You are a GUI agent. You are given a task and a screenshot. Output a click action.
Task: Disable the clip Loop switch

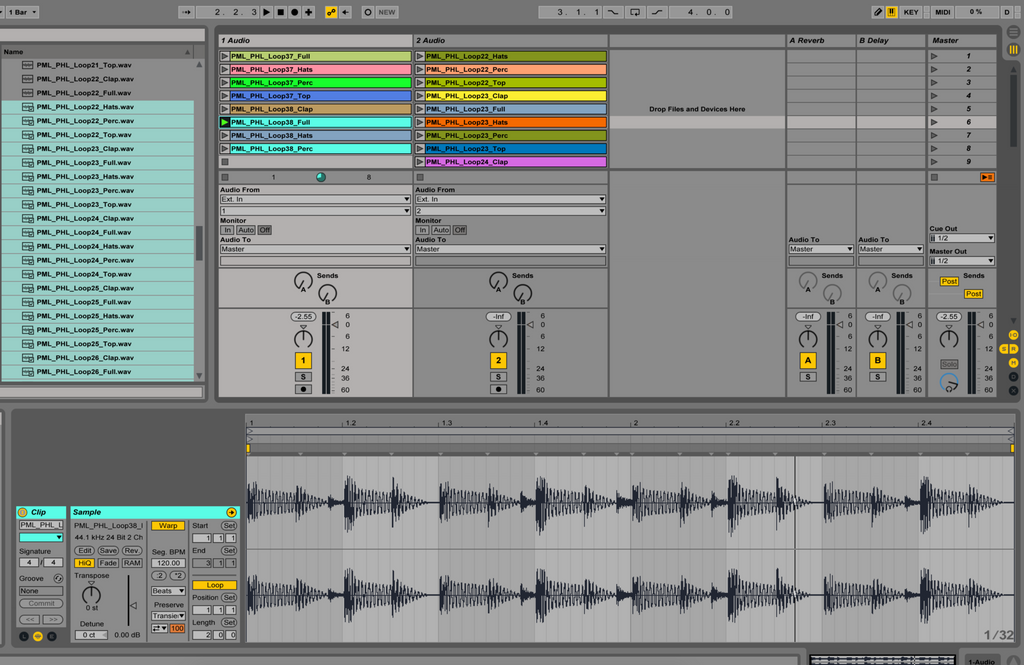coord(214,585)
